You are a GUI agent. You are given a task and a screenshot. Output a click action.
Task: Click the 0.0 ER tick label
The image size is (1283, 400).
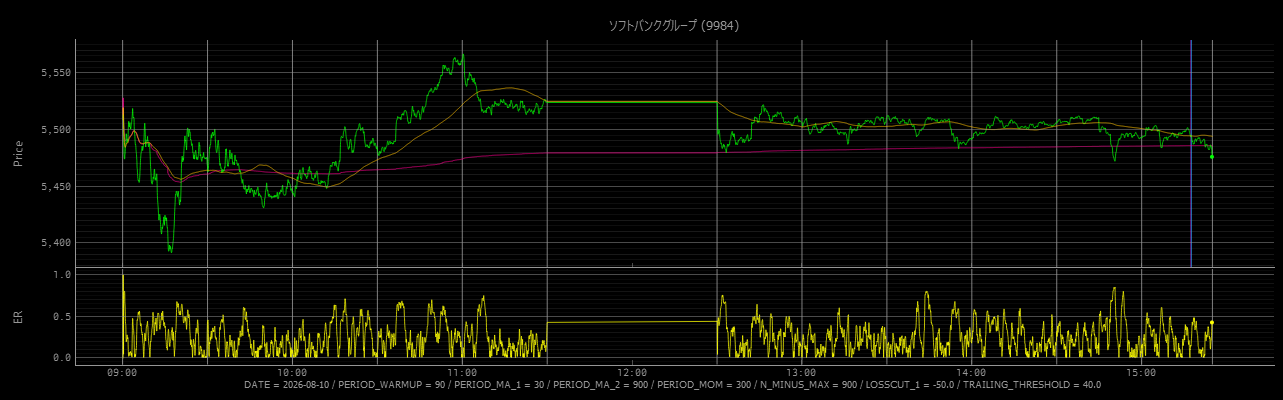click(62, 357)
